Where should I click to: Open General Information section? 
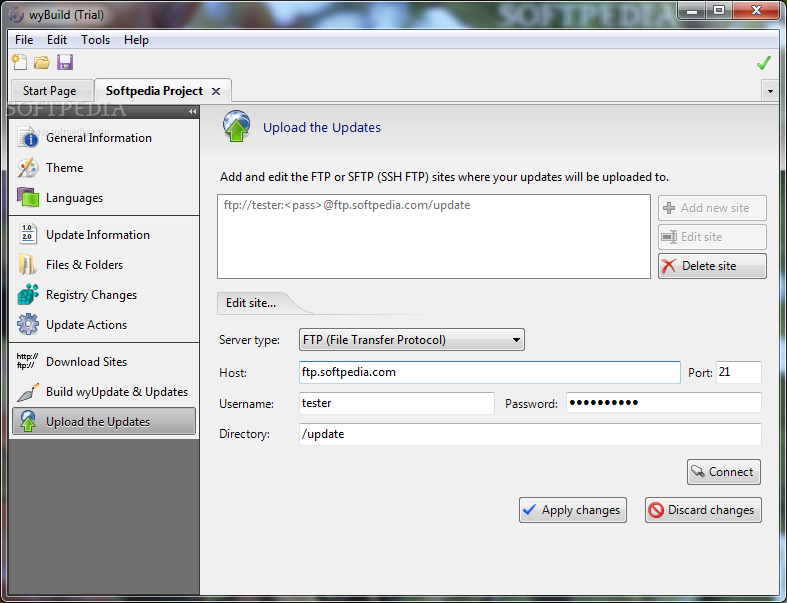[x=104, y=138]
